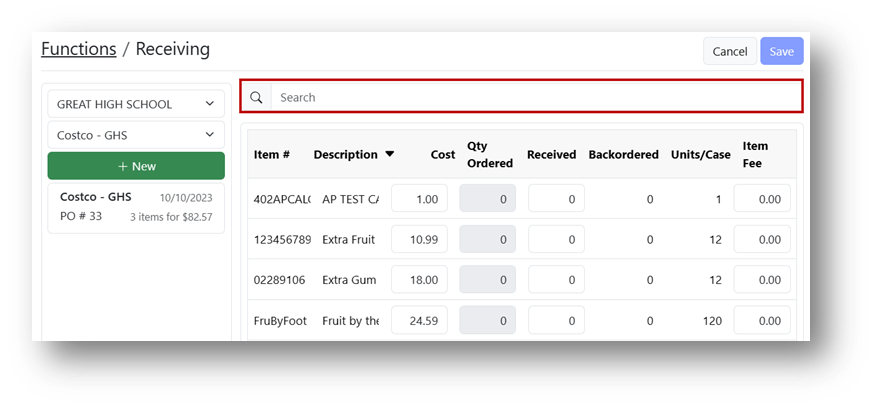Click the Item Fee column header
Screen dimensions: 875x406
coord(755,154)
